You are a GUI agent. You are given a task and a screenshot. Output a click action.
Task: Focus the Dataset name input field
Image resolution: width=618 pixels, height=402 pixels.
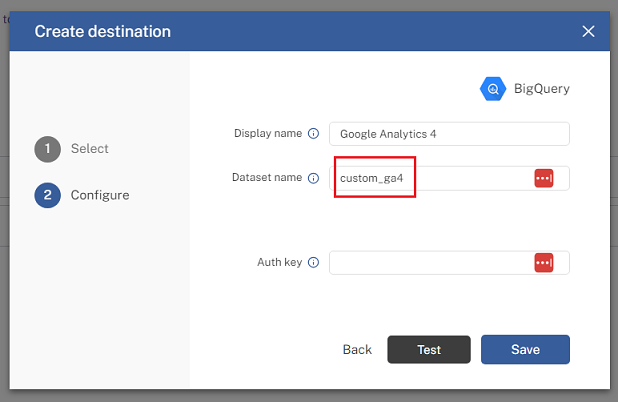pos(449,178)
